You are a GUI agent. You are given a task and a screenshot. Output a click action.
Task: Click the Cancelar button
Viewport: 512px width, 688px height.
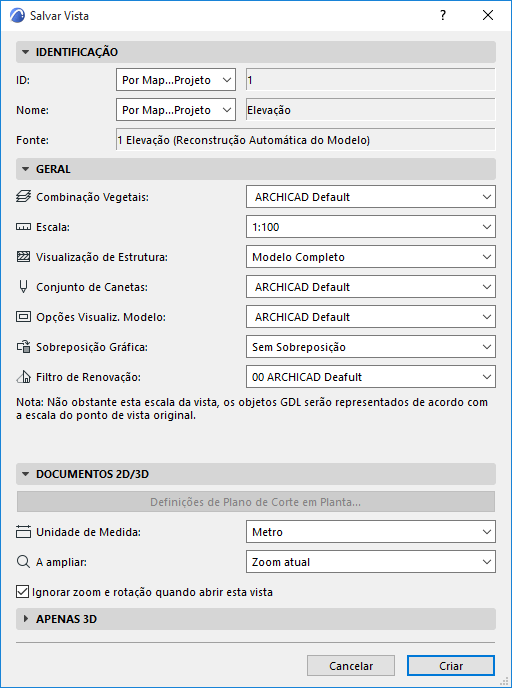click(x=351, y=666)
